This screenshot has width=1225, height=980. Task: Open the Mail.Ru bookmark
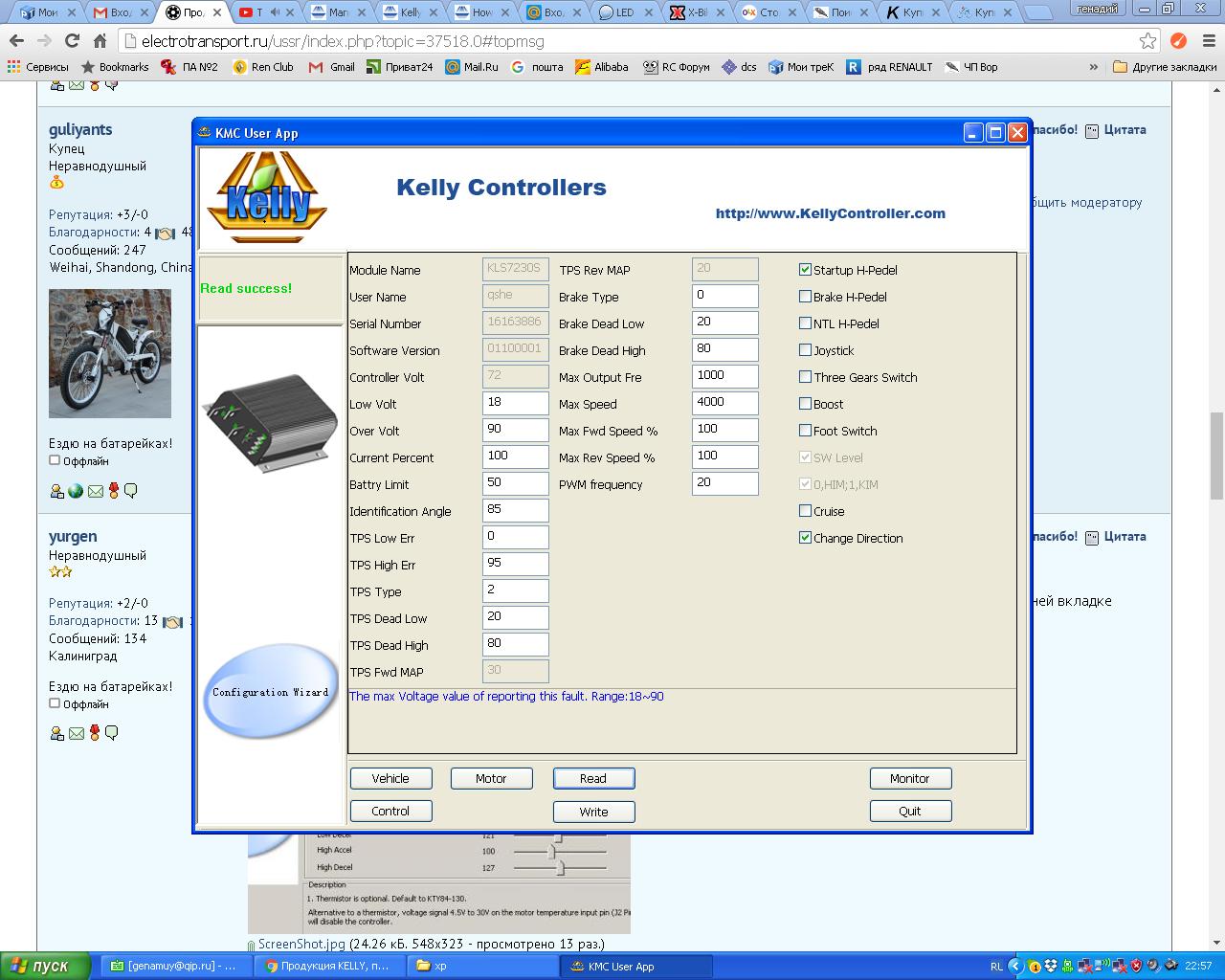tap(472, 67)
